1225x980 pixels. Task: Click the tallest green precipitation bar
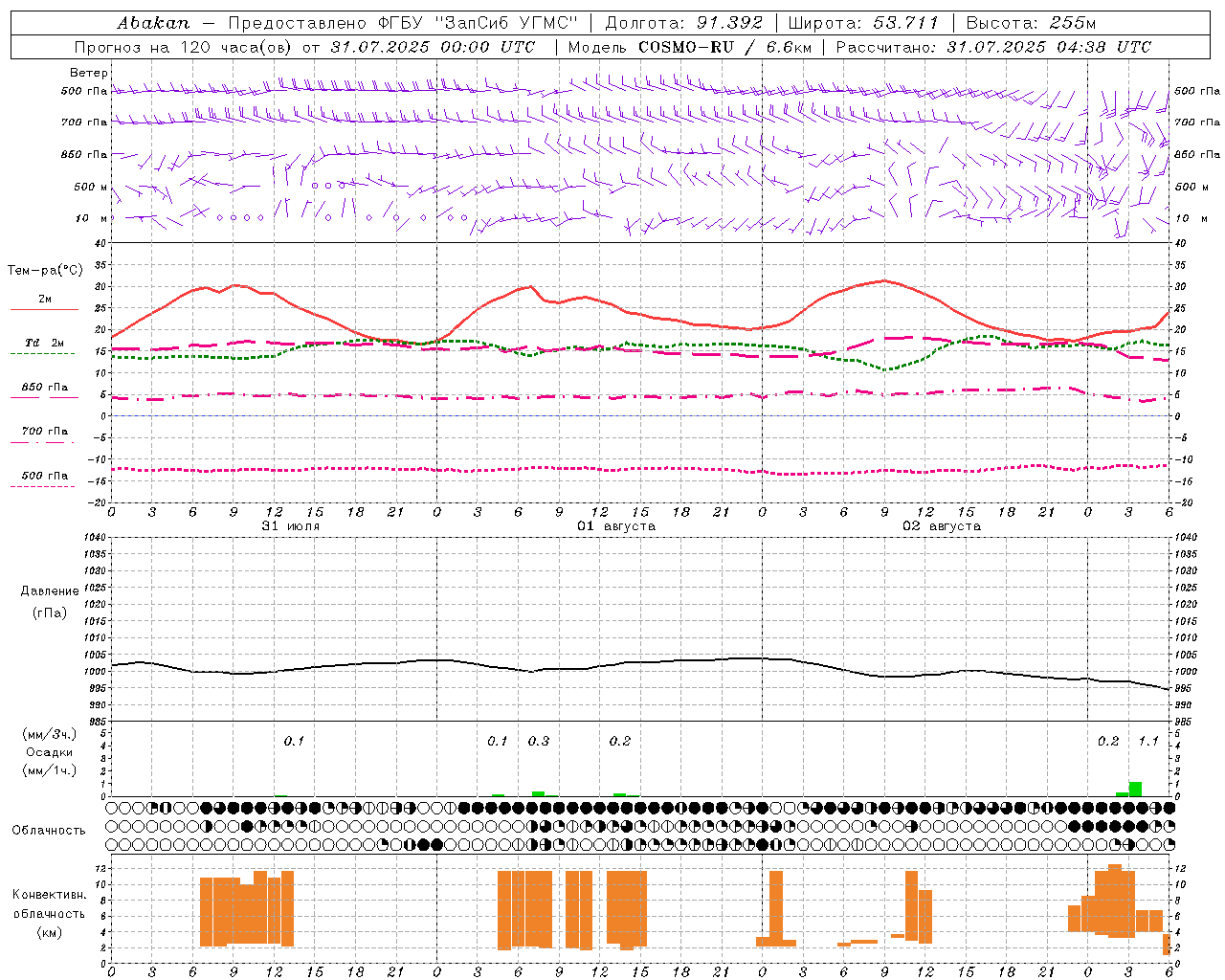coord(1135,790)
